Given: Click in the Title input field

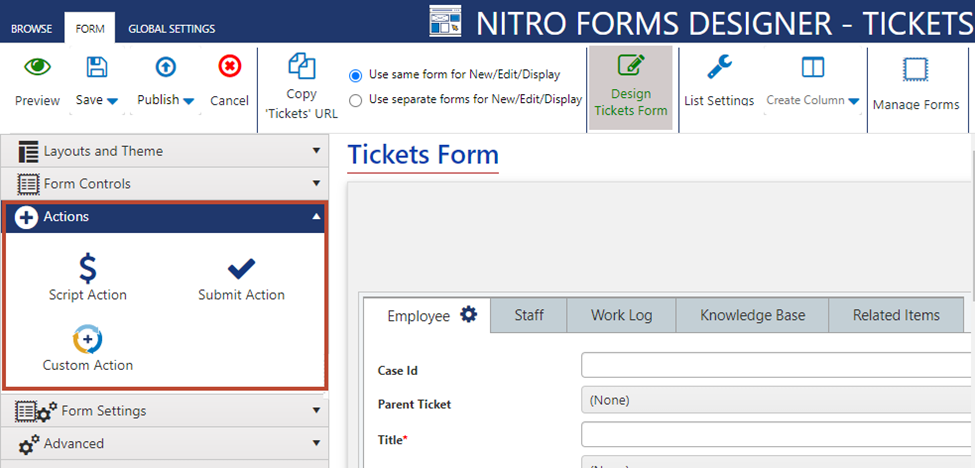Looking at the screenshot, I should click(x=777, y=434).
